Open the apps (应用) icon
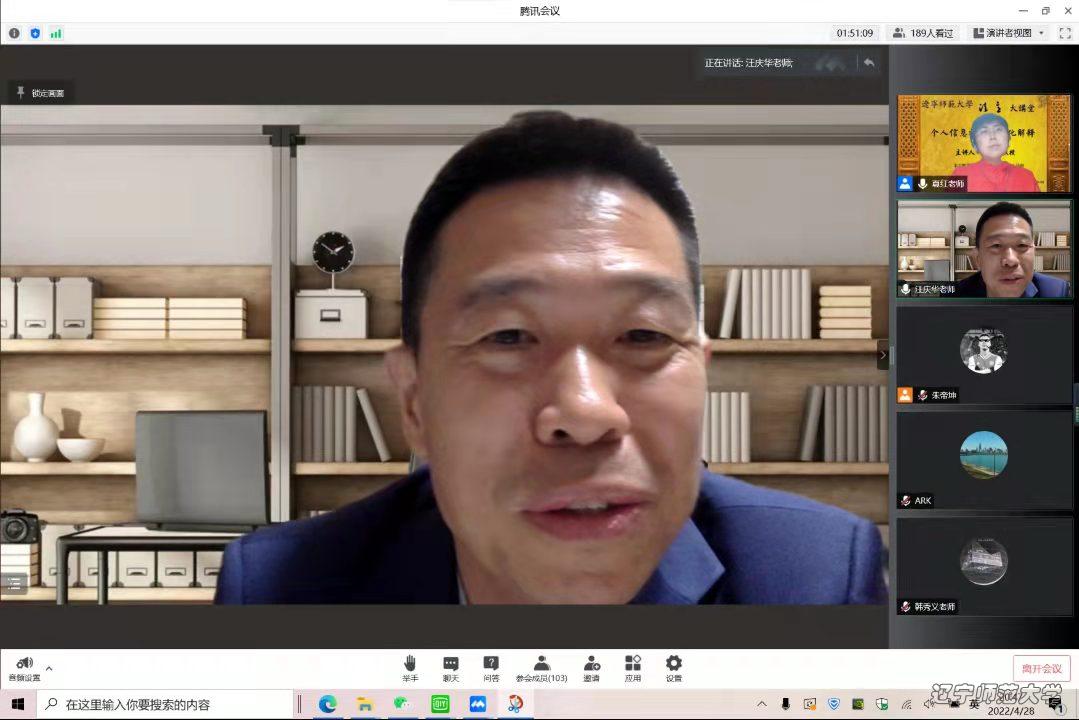The height and width of the screenshot is (720, 1079). 633,667
